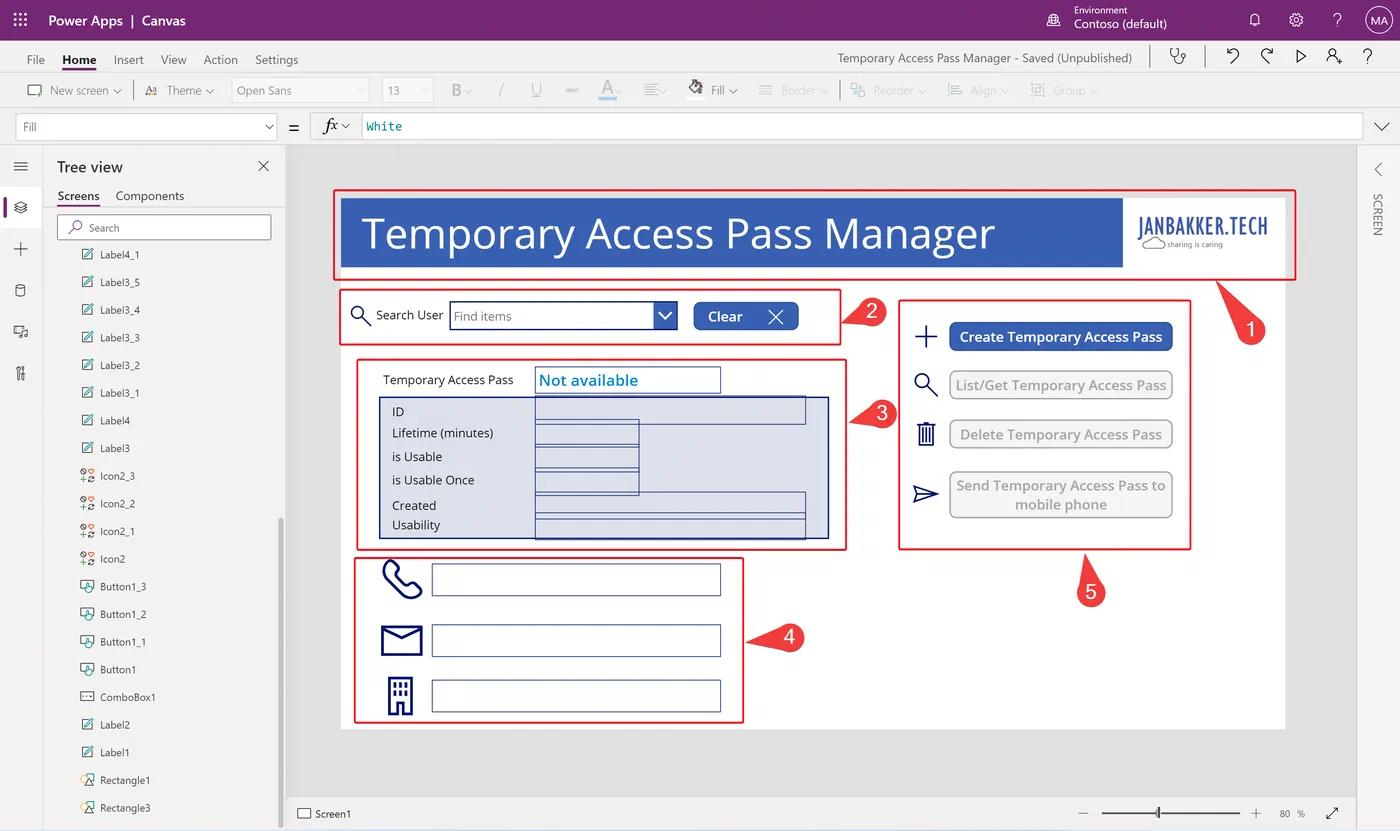Open notifications bell icon
This screenshot has width=1400, height=831.
[x=1255, y=20]
